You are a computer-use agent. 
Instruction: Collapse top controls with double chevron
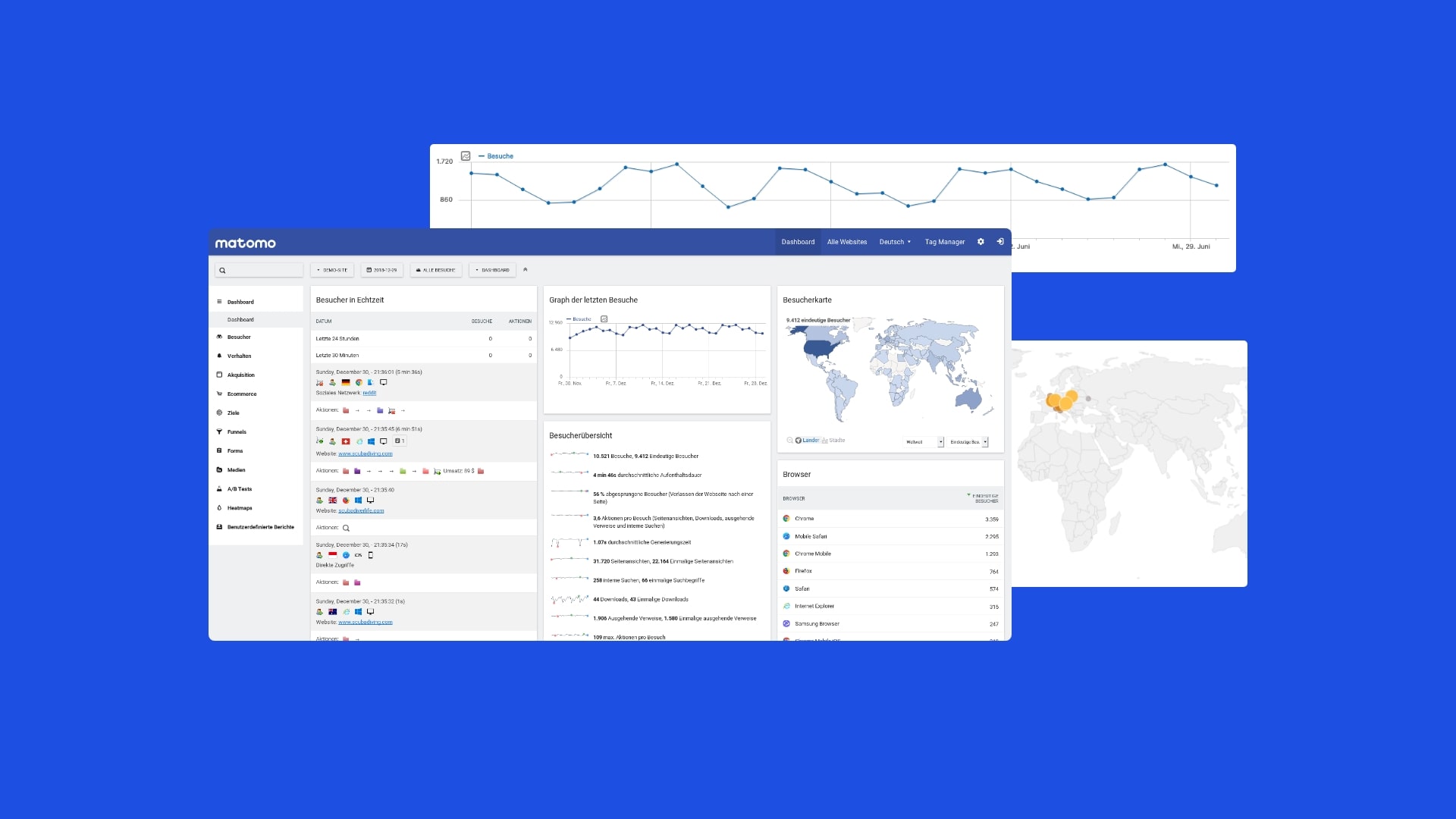(x=526, y=270)
